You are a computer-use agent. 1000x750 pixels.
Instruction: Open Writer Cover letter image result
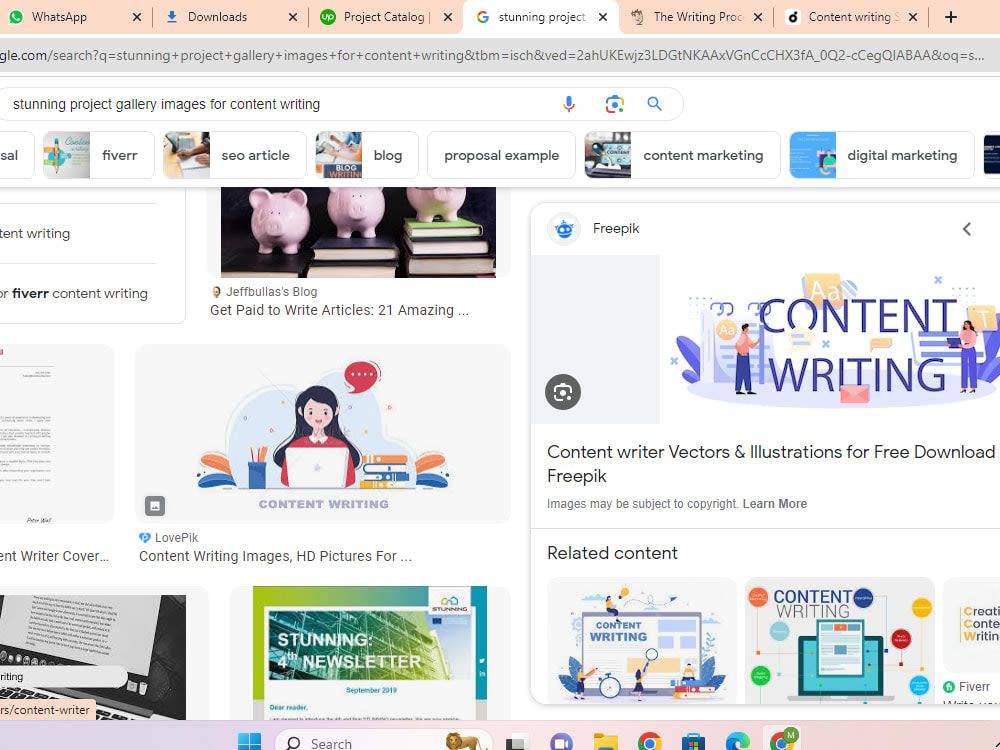[57, 434]
